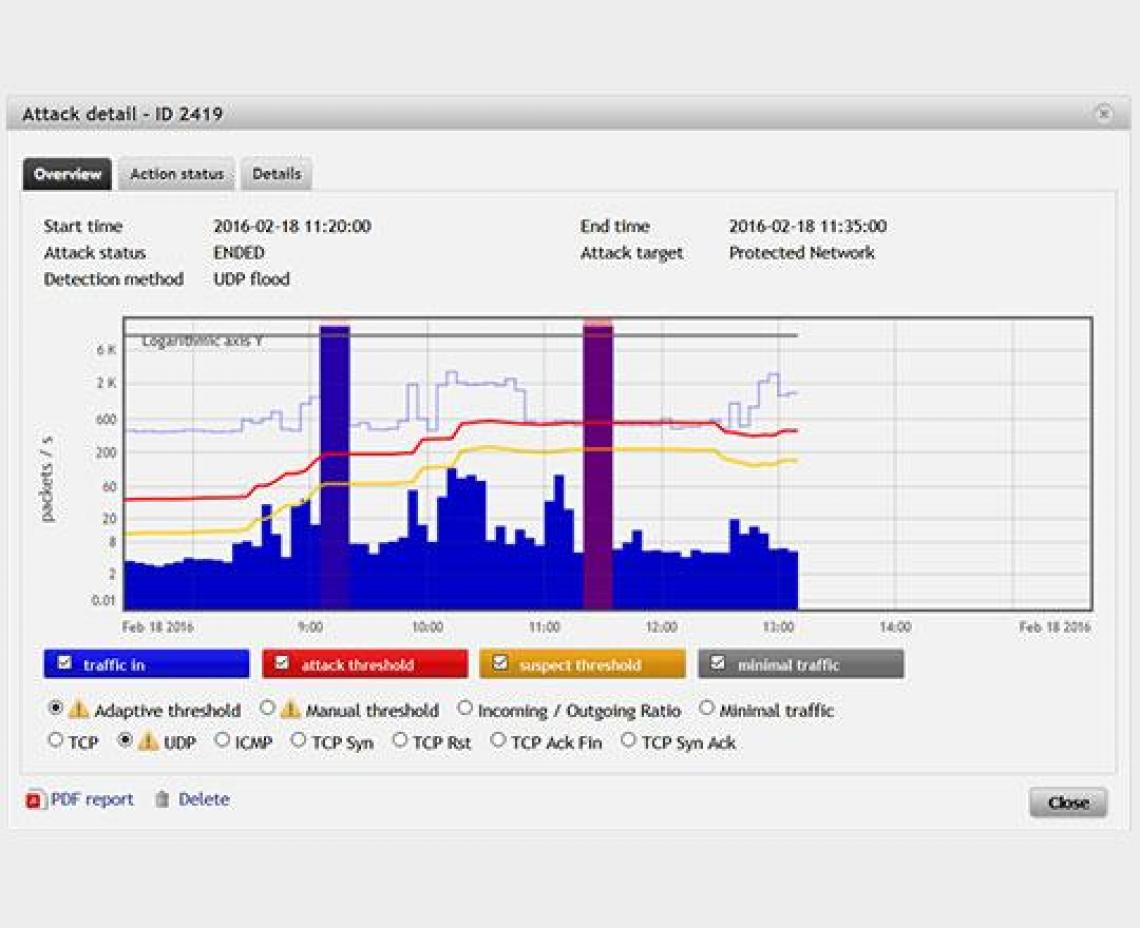Uncheck the suspect threshold legend checkbox

pos(502,663)
